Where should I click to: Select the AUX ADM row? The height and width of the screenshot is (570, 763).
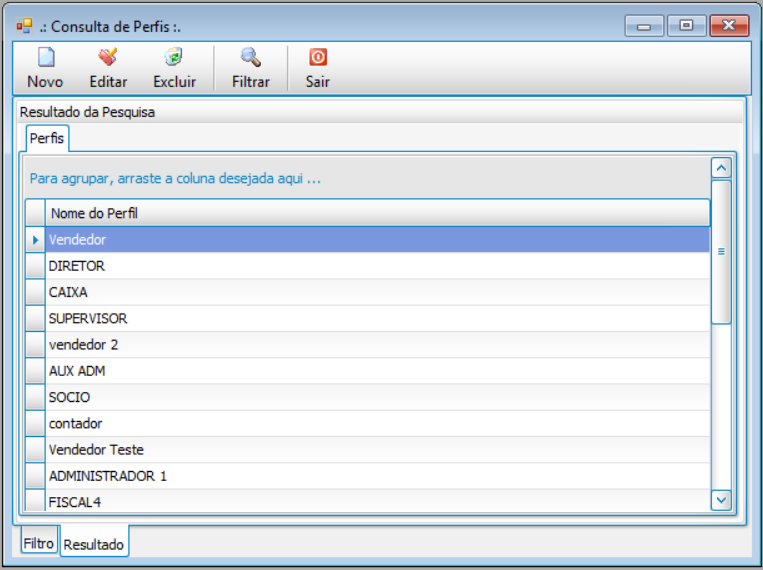click(x=378, y=371)
